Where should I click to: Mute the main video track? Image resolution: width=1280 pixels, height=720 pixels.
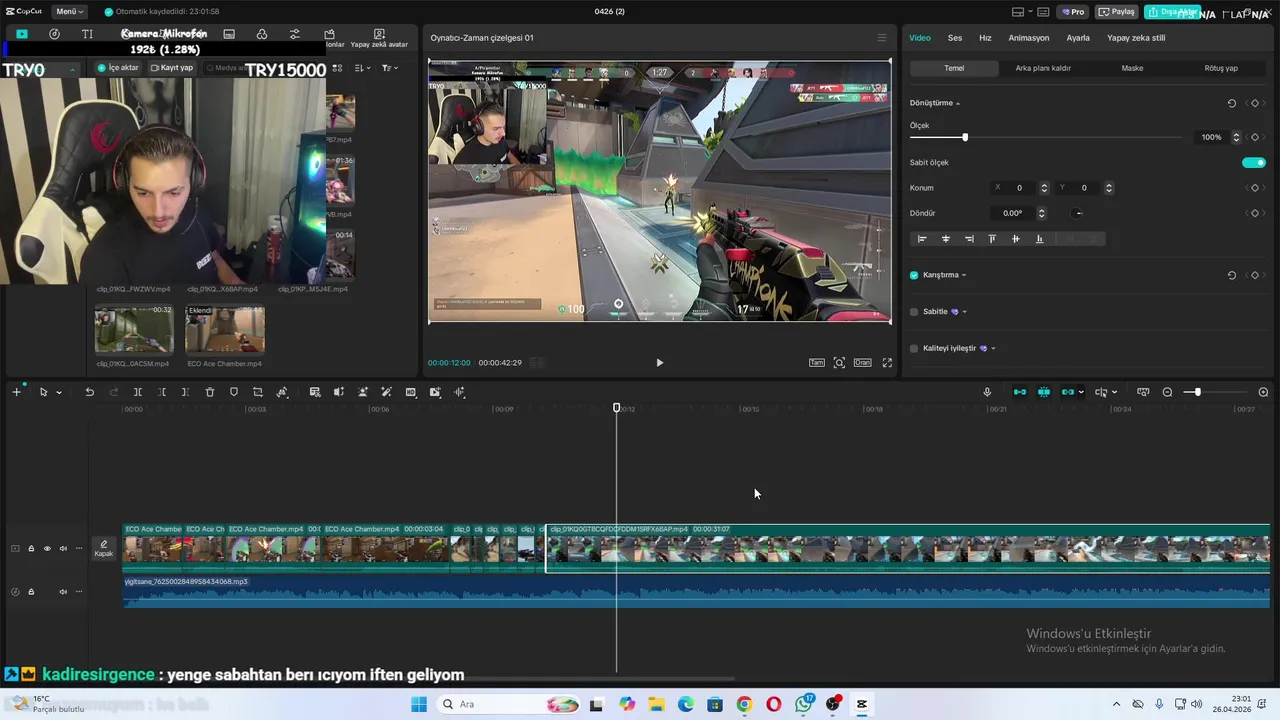point(63,548)
